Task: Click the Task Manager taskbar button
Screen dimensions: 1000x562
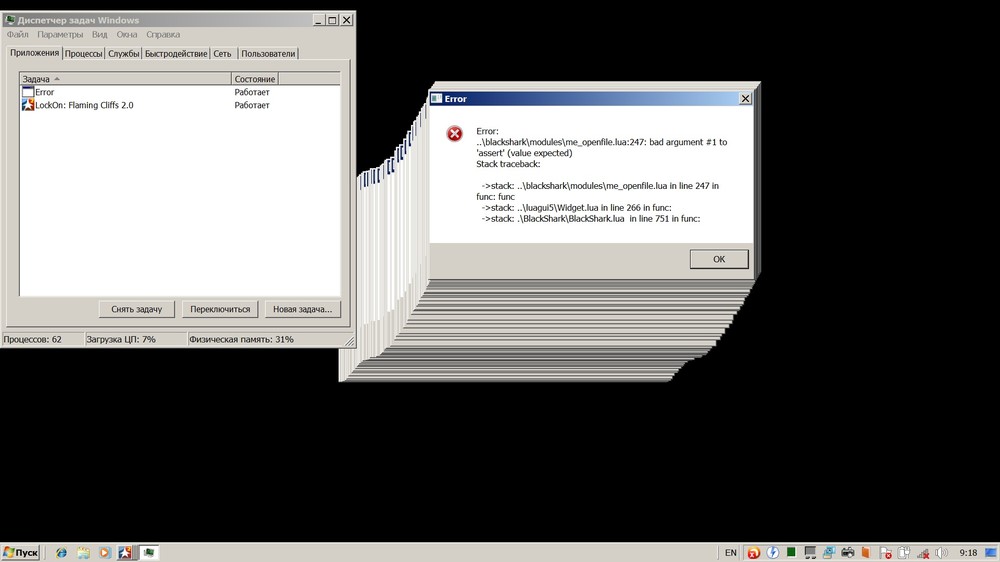Action: (149, 552)
